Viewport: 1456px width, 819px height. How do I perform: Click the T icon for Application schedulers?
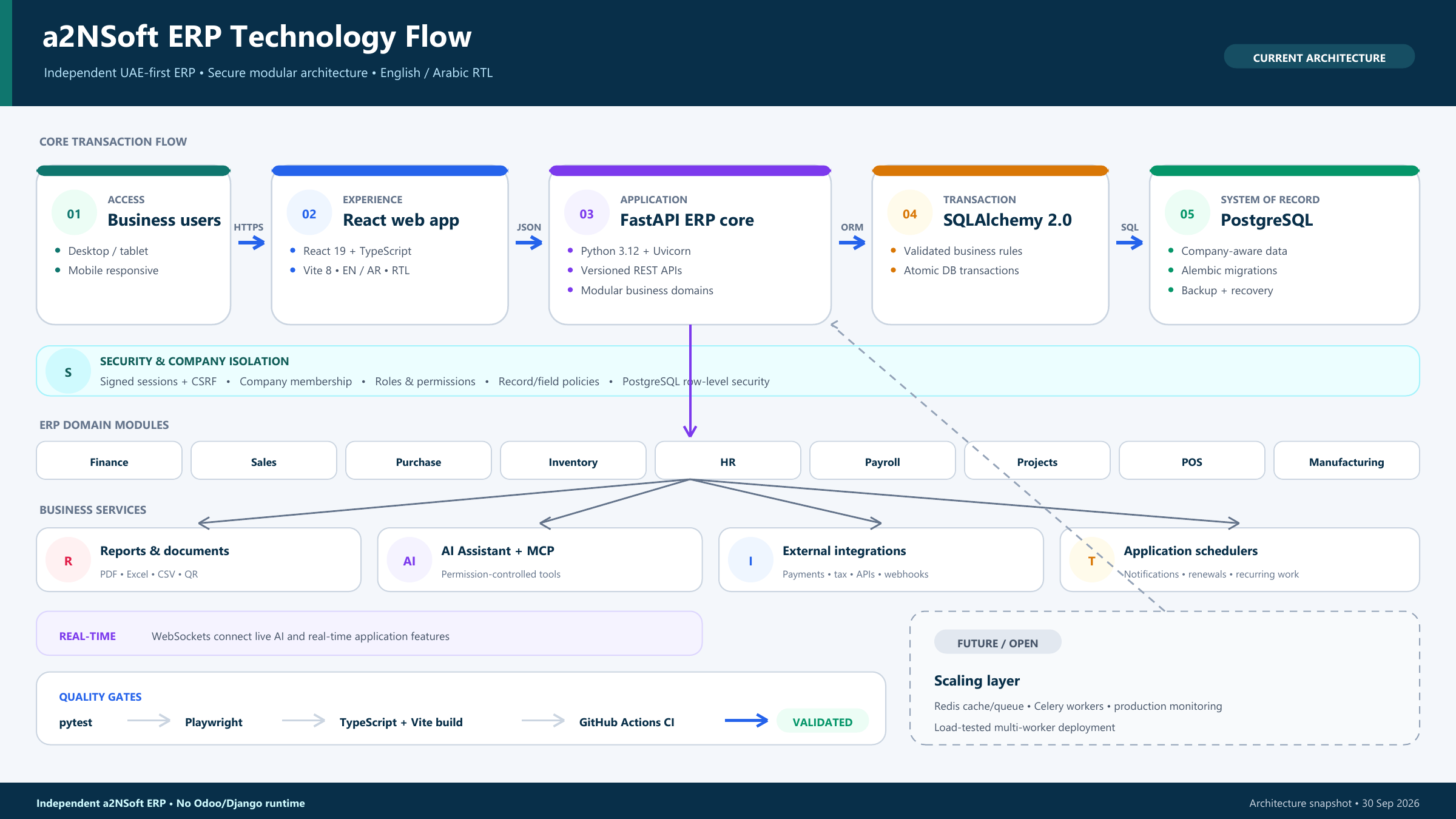point(1092,561)
